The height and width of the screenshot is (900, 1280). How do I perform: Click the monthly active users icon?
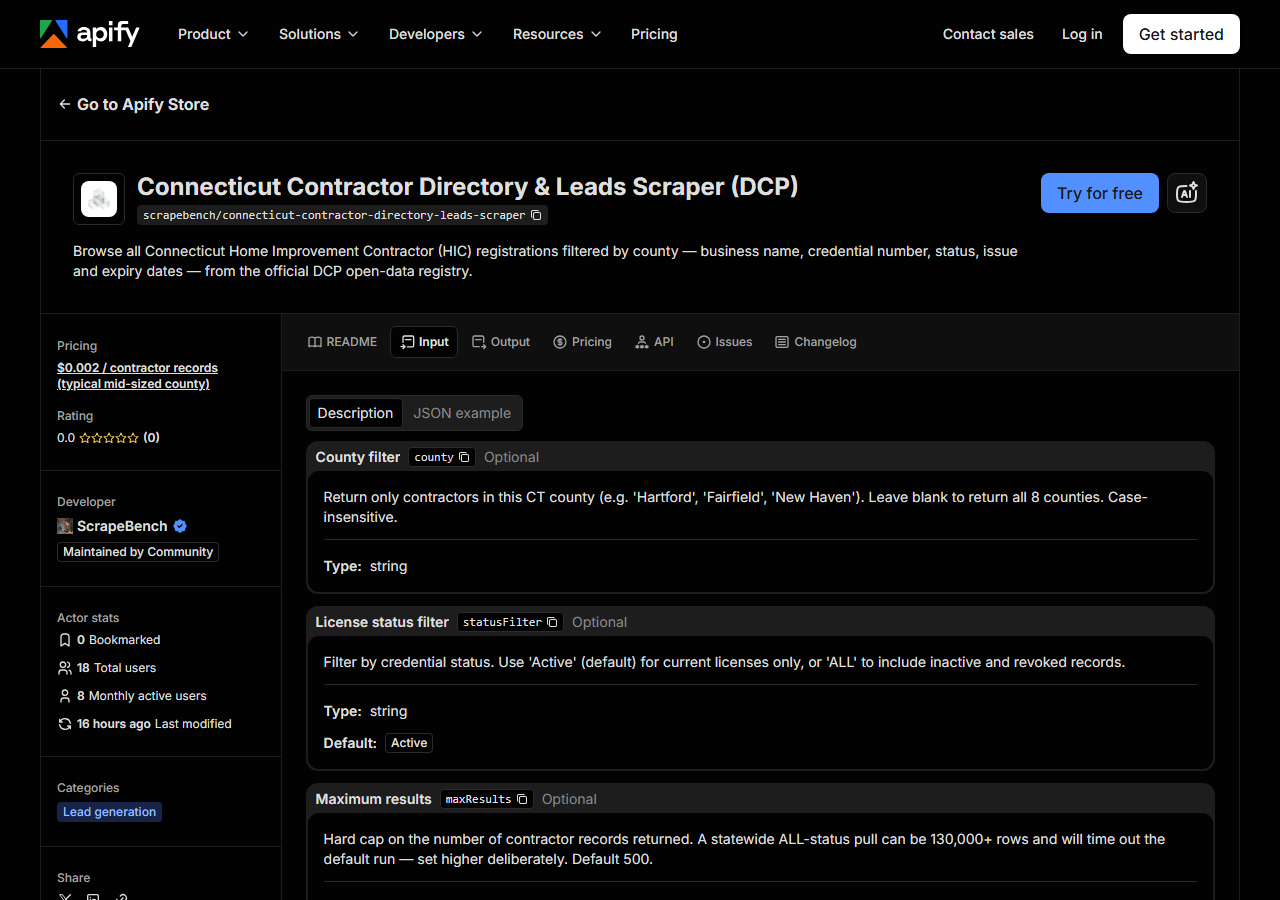(x=65, y=696)
